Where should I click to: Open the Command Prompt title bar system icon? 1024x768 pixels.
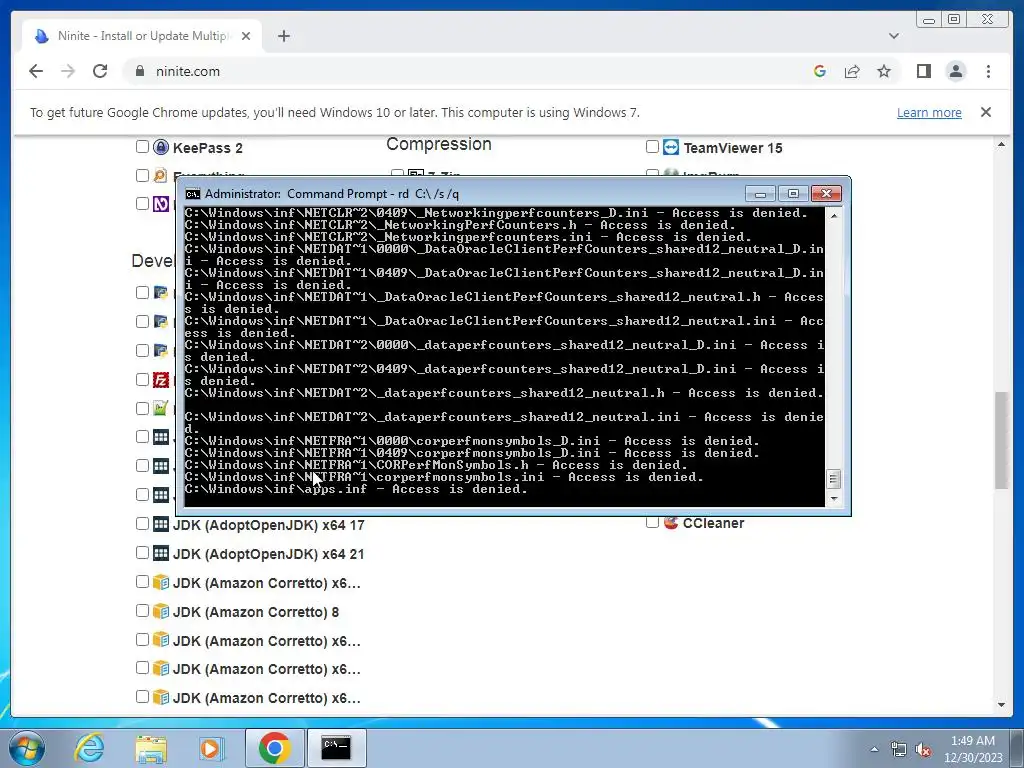[193, 194]
